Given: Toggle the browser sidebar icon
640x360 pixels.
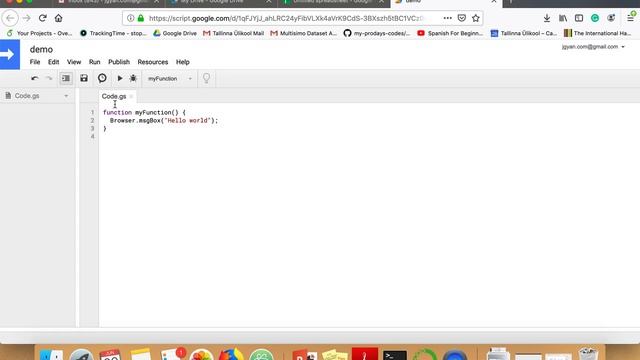Looking at the screenshot, I should [579, 18].
